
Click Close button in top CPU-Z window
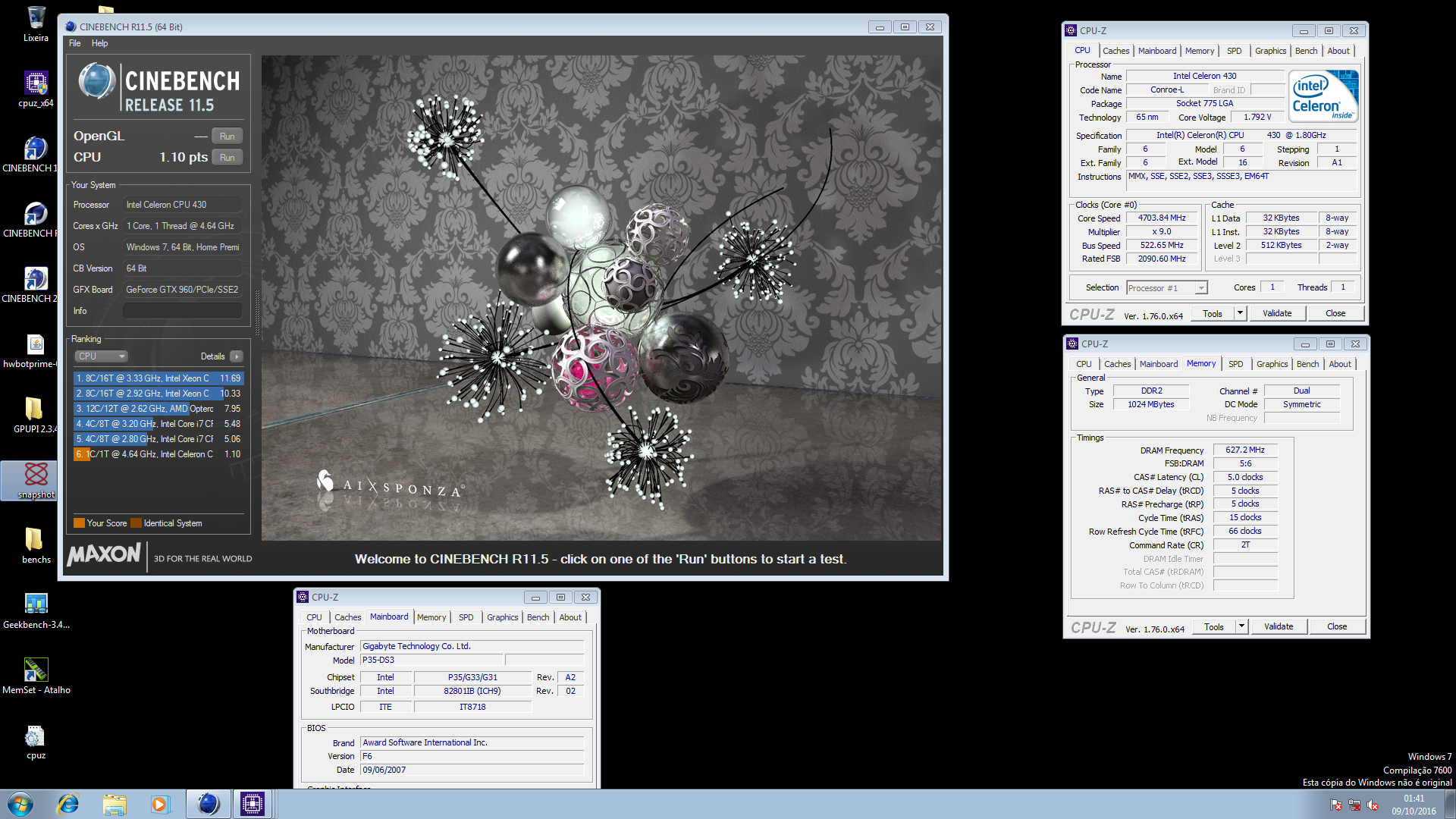(x=1335, y=313)
